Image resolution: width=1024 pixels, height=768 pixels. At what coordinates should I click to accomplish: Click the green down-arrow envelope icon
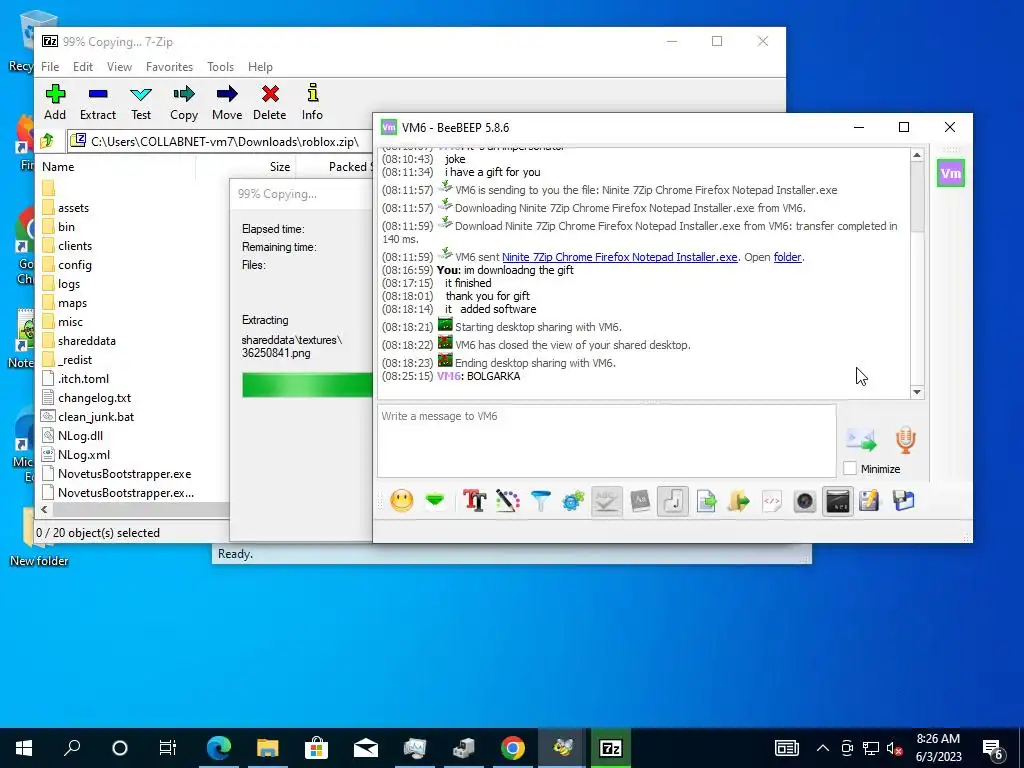pyautogui.click(x=435, y=501)
